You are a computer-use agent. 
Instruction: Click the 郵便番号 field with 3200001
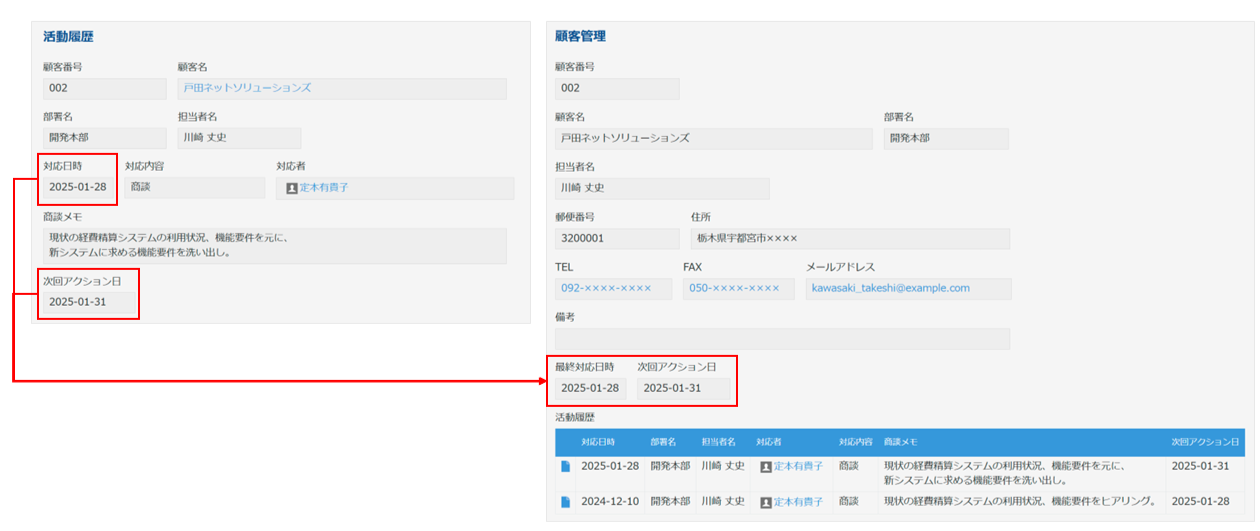(617, 239)
